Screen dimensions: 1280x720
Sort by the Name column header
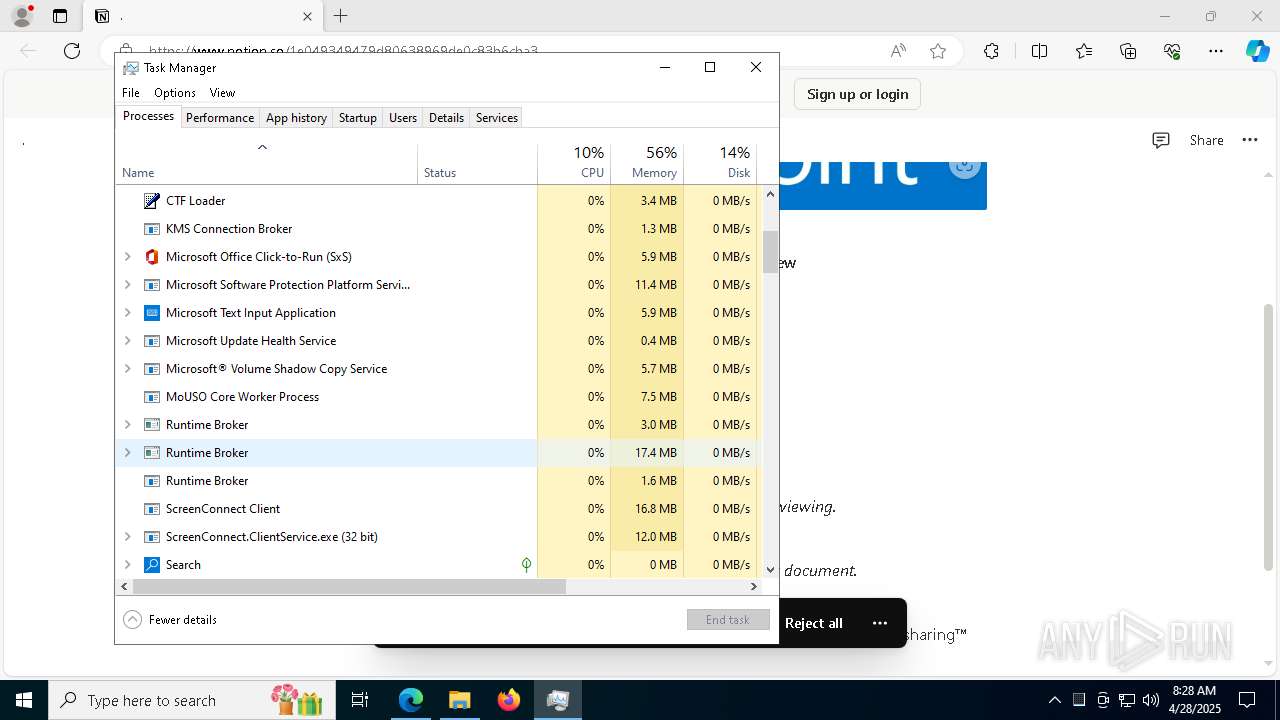[x=267, y=163]
